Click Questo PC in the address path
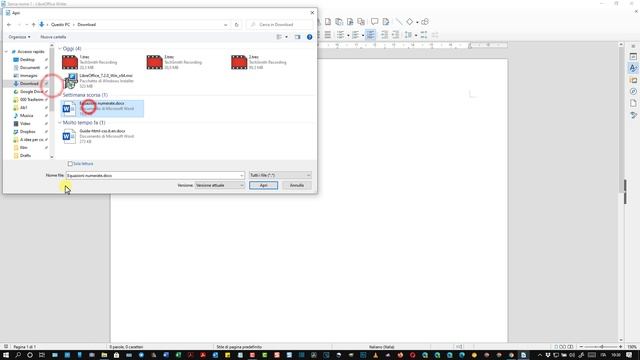 tap(60, 24)
